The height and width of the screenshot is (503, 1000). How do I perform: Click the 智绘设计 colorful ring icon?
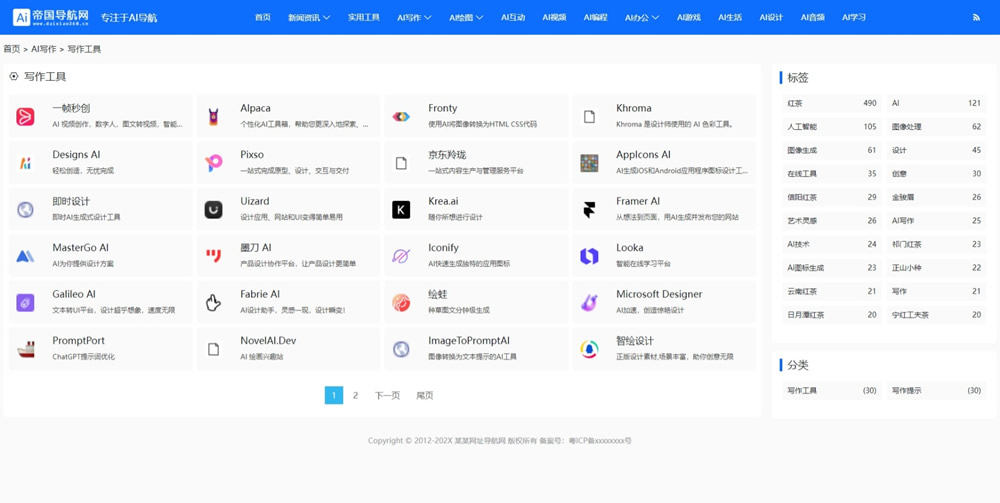click(x=589, y=349)
